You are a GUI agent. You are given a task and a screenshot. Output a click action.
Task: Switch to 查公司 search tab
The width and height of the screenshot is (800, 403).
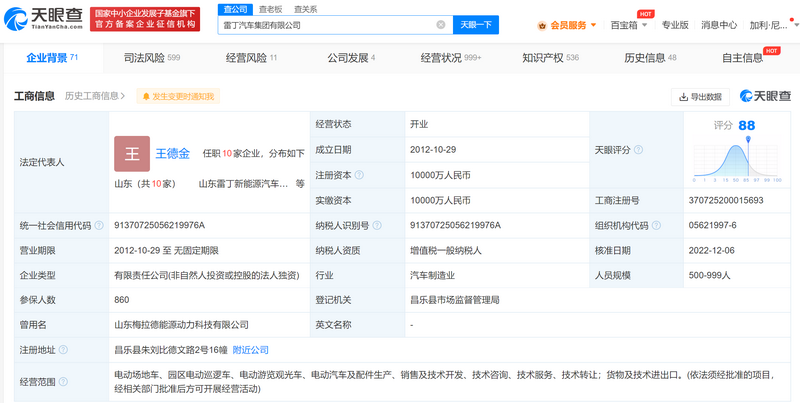[x=235, y=9]
